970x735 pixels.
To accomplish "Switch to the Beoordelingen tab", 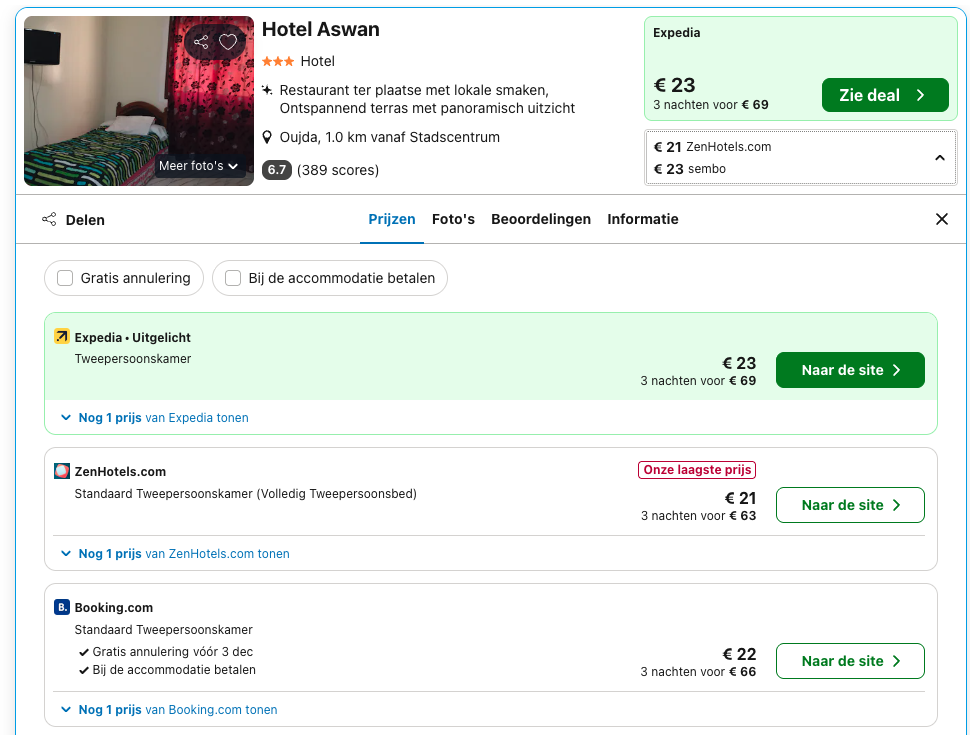I will point(541,219).
